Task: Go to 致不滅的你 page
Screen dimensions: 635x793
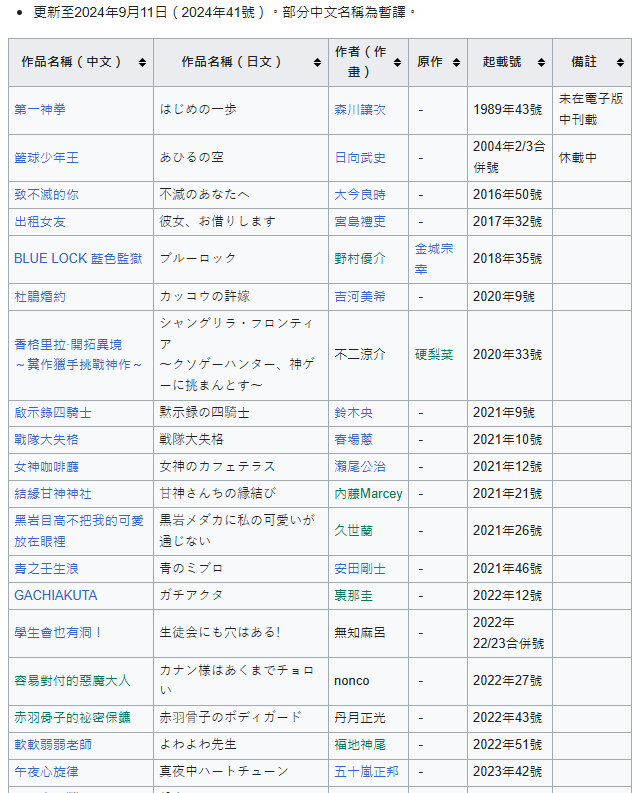Action: (47, 195)
